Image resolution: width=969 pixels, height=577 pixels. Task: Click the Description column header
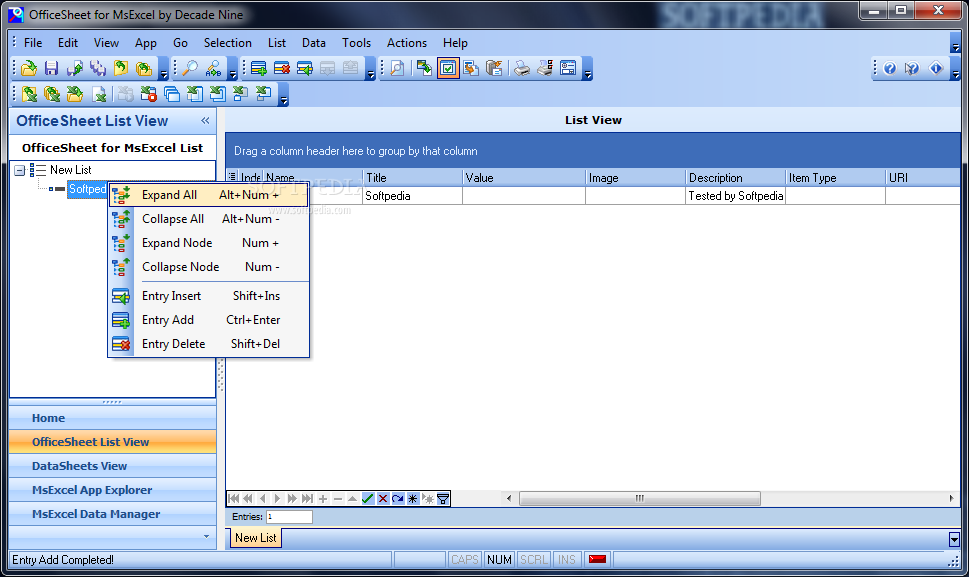[735, 178]
